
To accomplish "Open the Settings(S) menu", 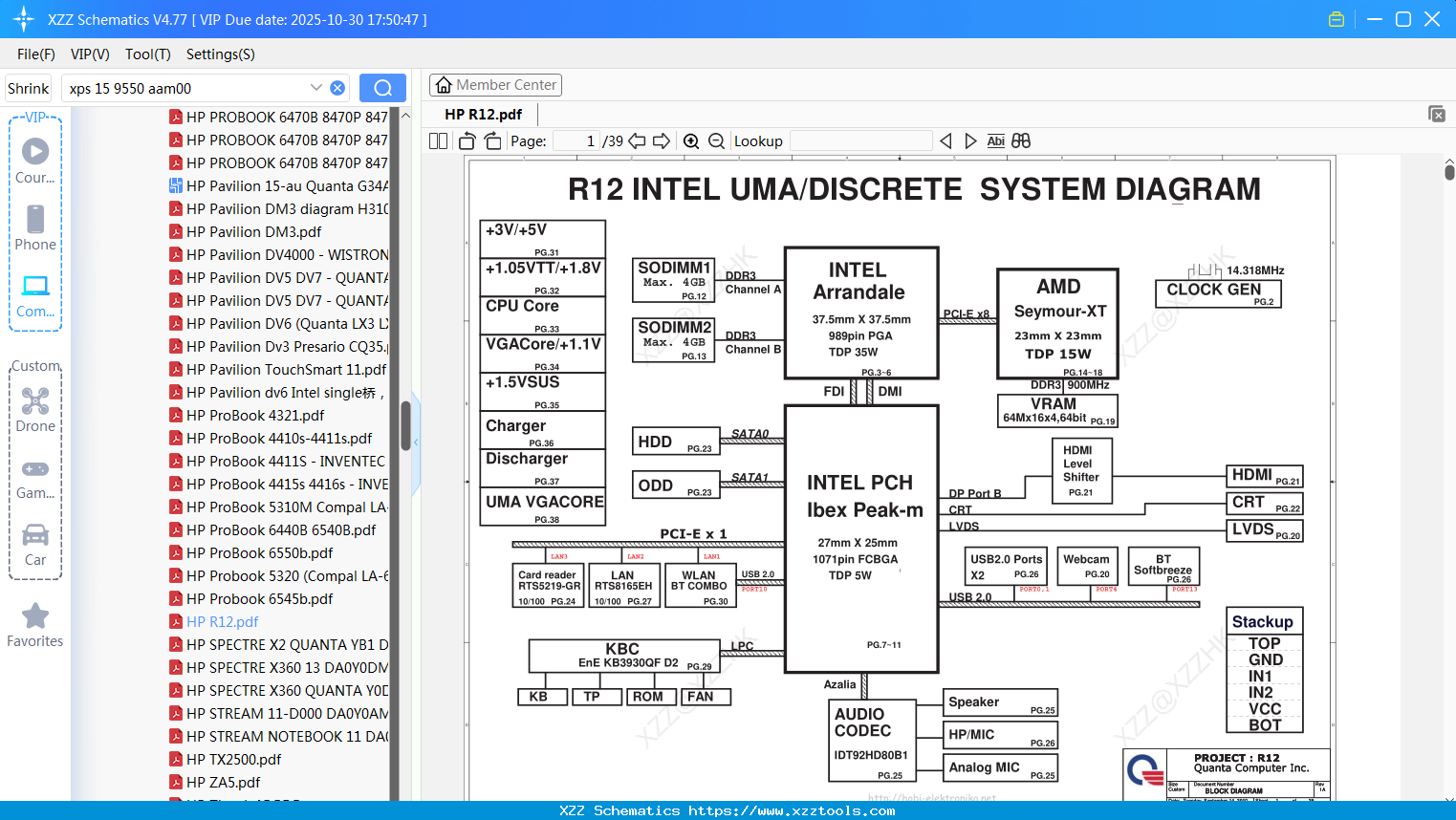I will click(x=221, y=54).
